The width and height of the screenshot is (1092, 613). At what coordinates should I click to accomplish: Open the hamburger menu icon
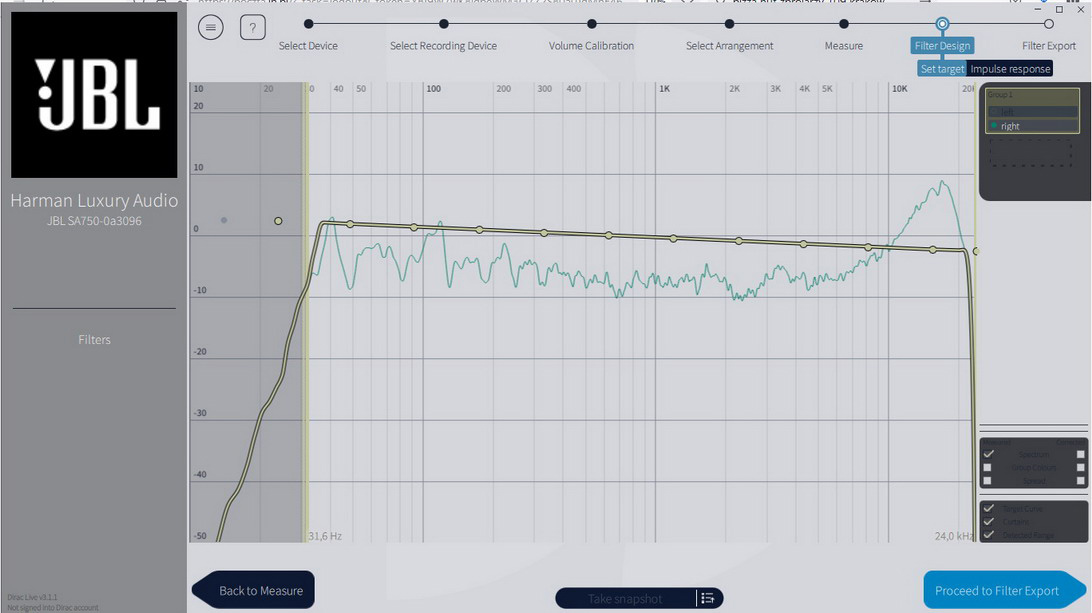[210, 28]
